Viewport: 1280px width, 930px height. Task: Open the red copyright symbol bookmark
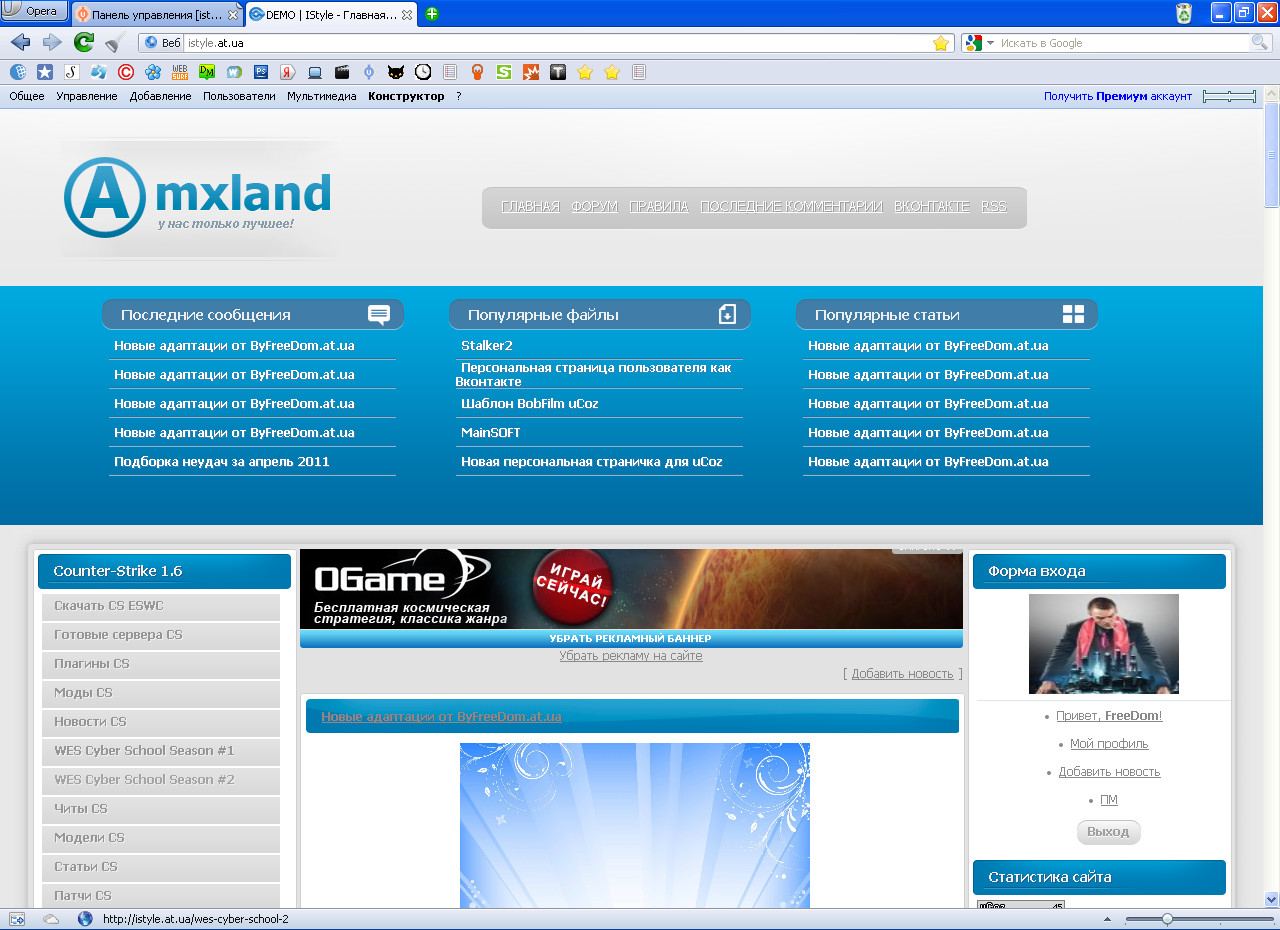(x=126, y=72)
